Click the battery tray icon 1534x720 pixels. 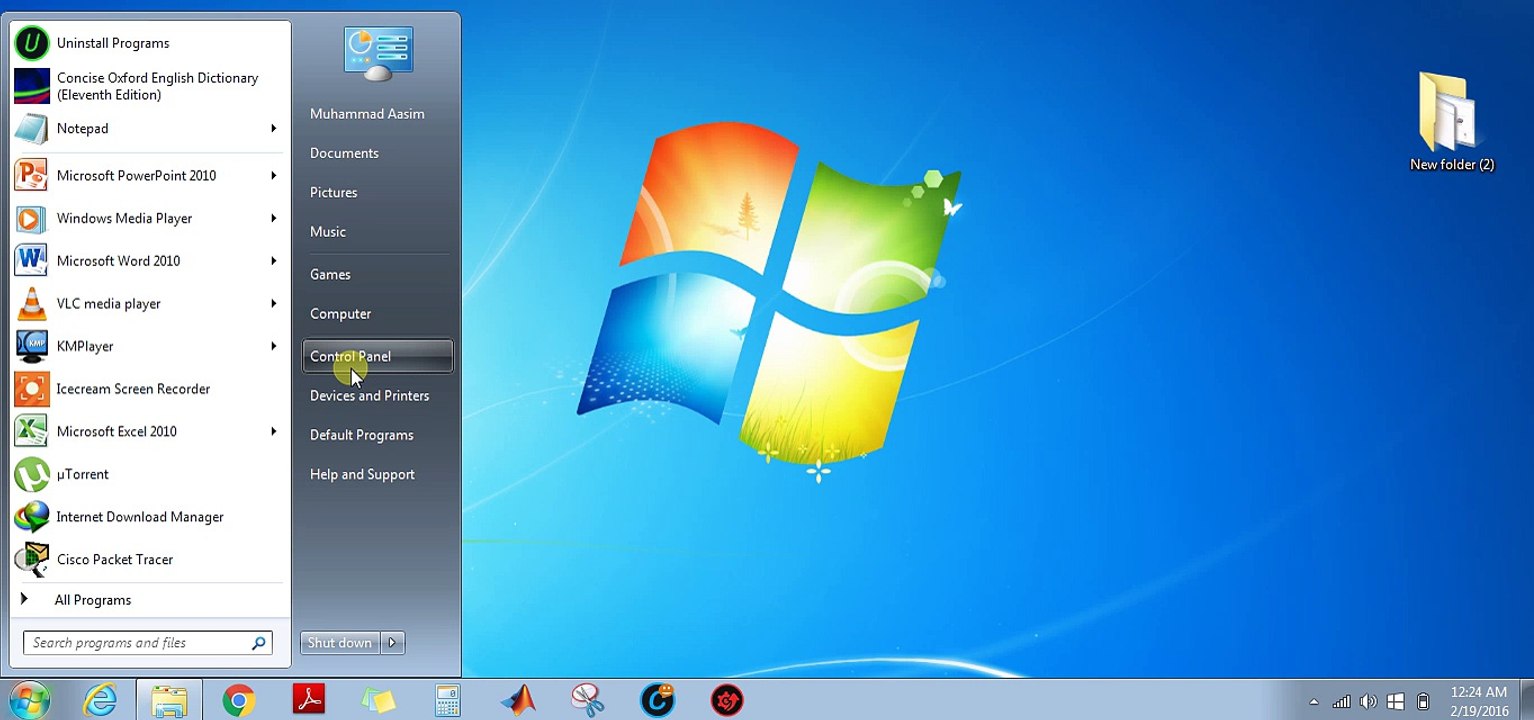[1423, 702]
